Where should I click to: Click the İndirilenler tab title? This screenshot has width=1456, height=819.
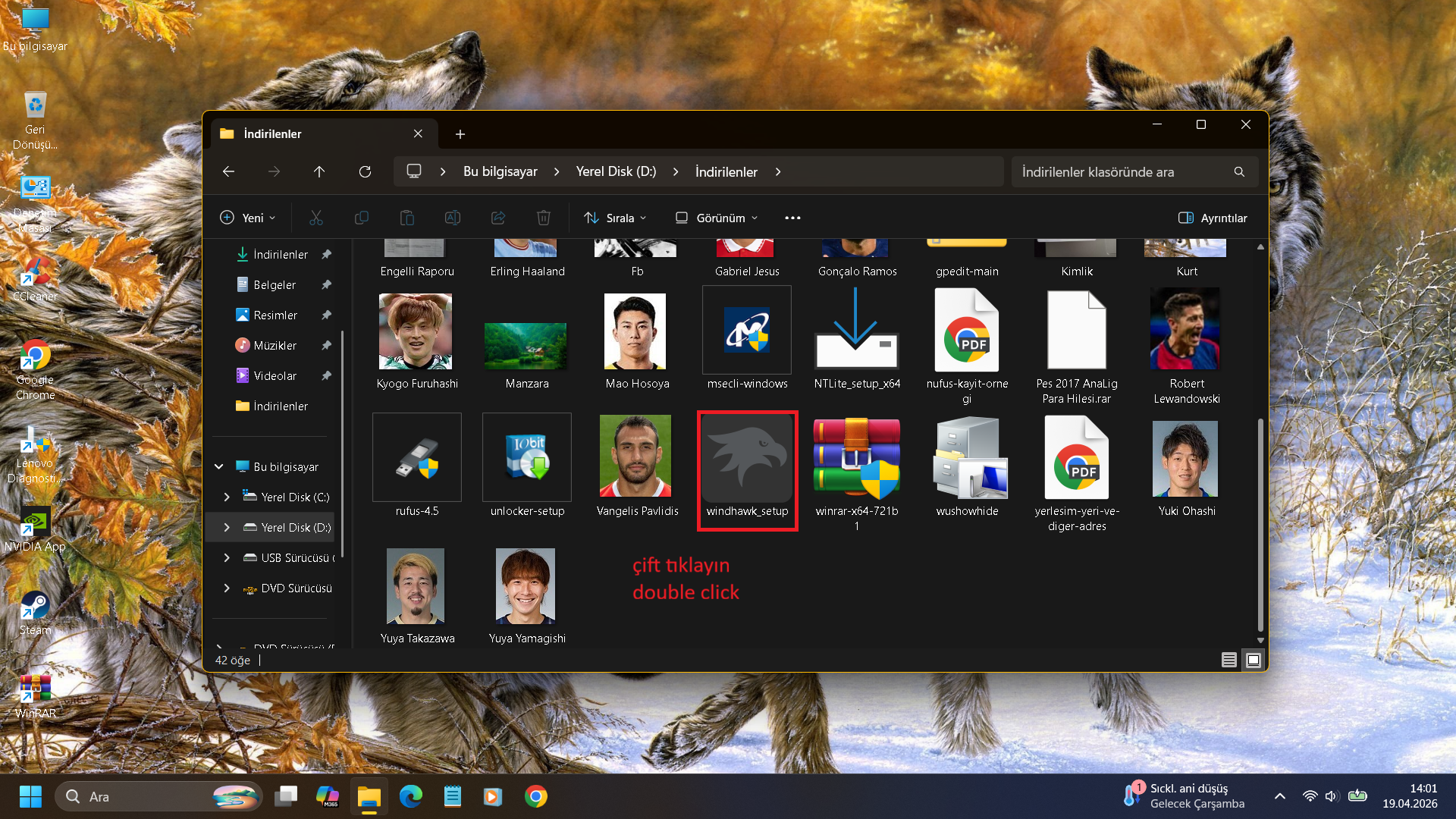(x=273, y=133)
